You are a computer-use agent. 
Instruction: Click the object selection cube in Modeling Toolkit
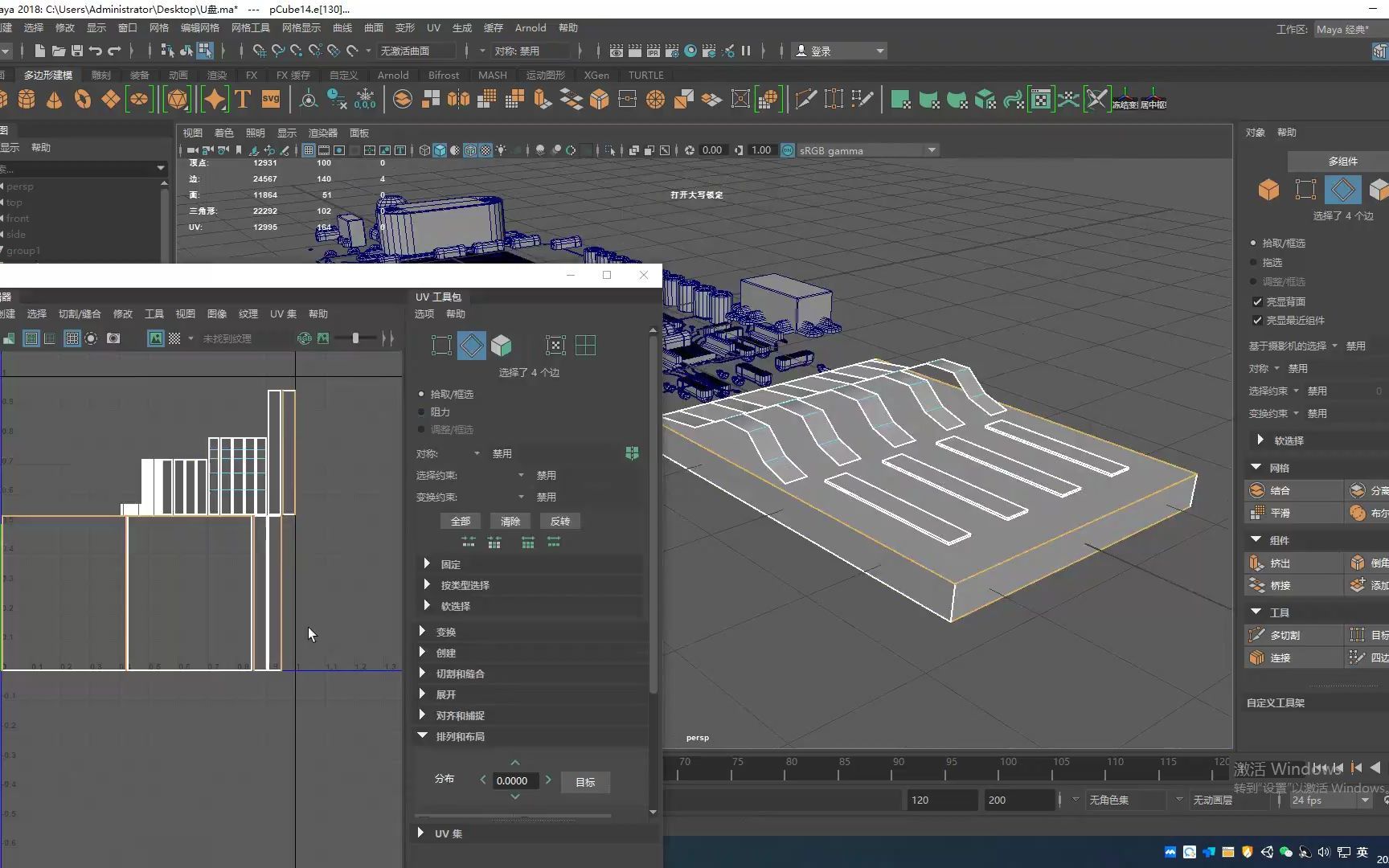pos(1268,190)
